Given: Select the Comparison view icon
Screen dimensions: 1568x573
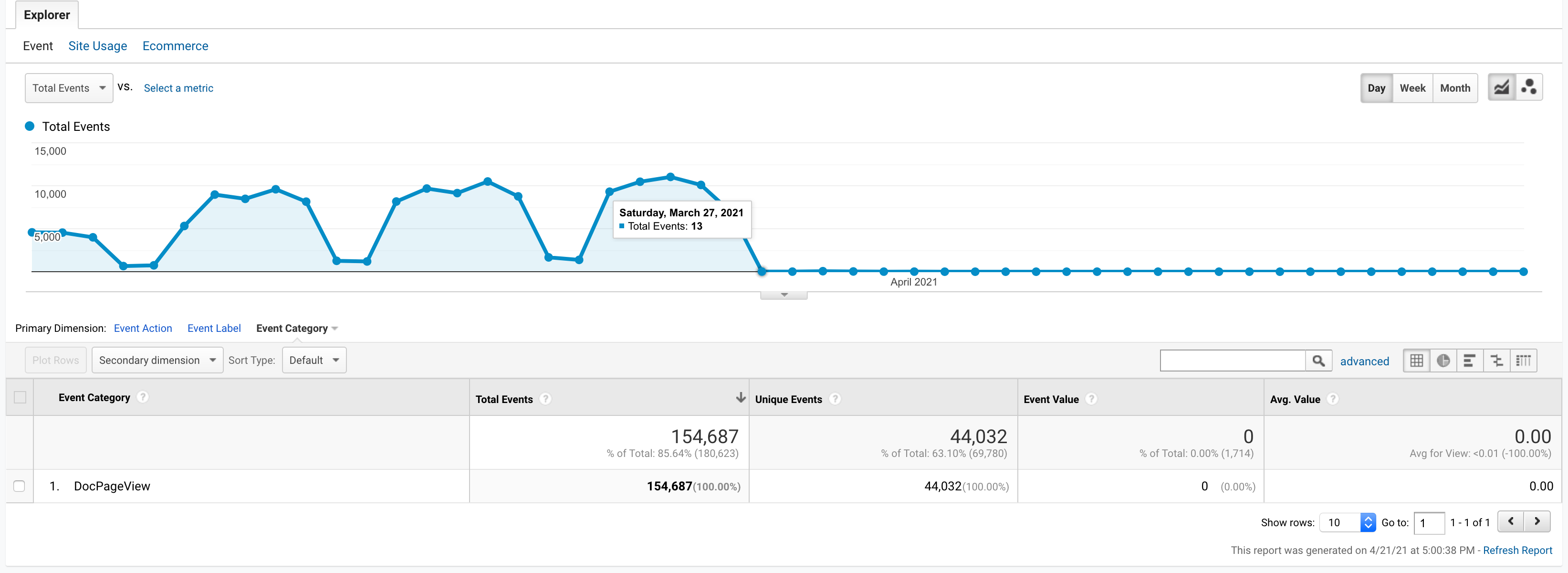Looking at the screenshot, I should pyautogui.click(x=1497, y=361).
